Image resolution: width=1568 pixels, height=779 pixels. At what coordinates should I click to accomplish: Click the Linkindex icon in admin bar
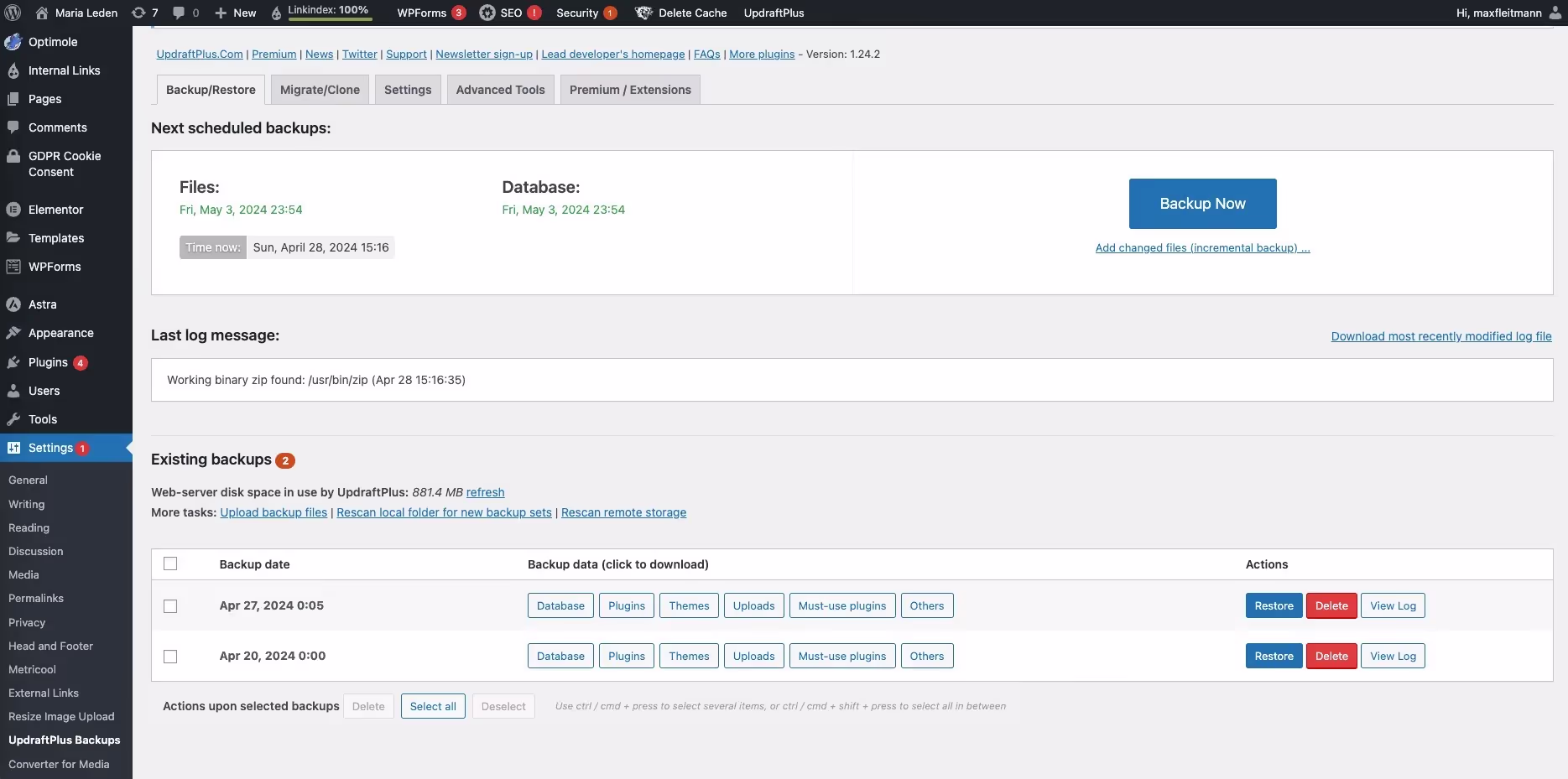click(276, 13)
